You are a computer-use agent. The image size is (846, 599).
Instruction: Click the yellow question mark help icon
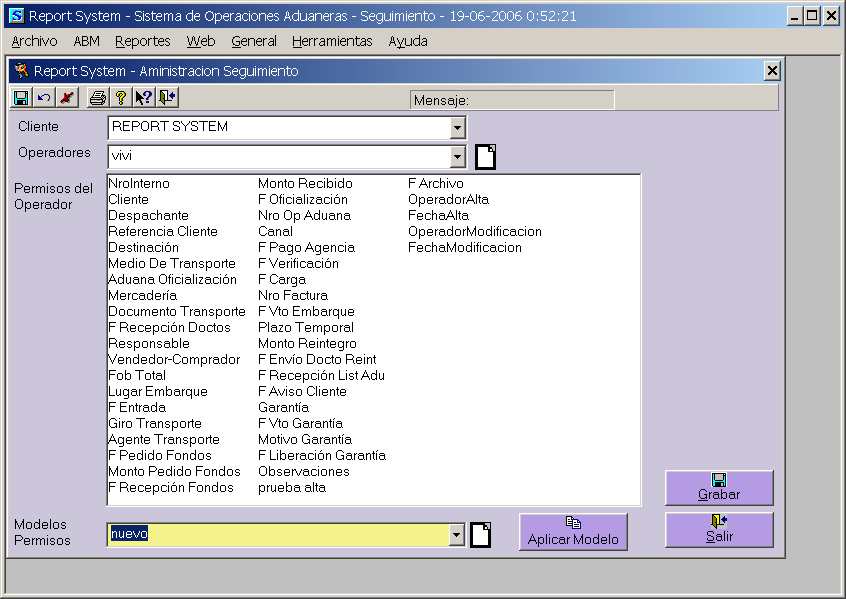click(121, 98)
